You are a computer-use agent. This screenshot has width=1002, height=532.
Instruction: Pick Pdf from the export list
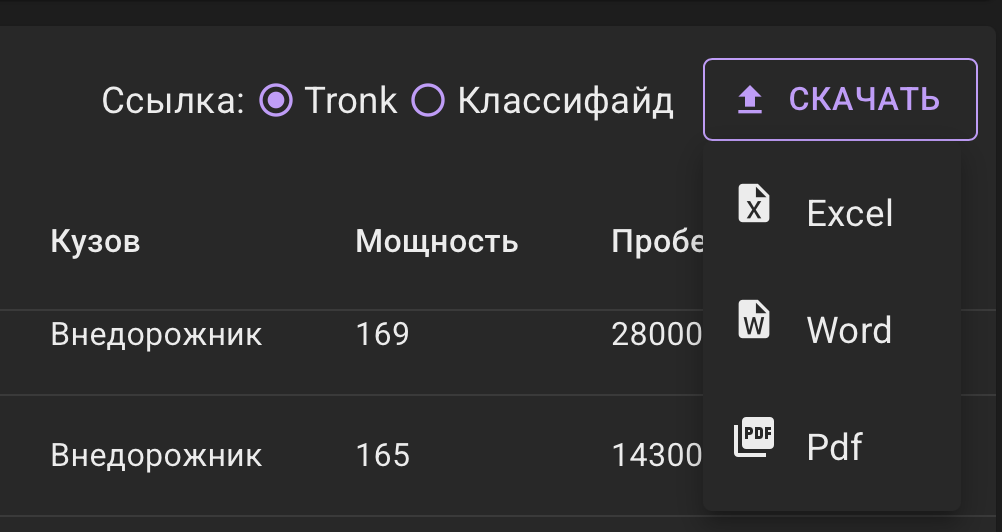click(834, 447)
